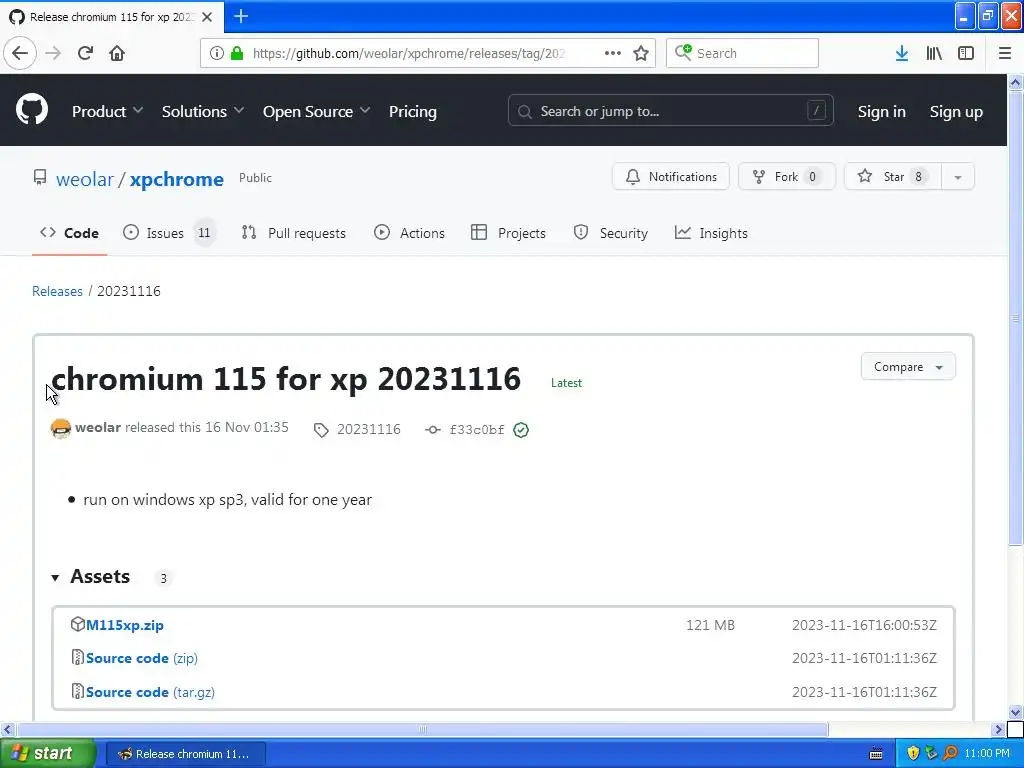Viewport: 1024px width, 768px height.
Task: Click the tag icon beside 20231116
Action: pyautogui.click(x=321, y=430)
